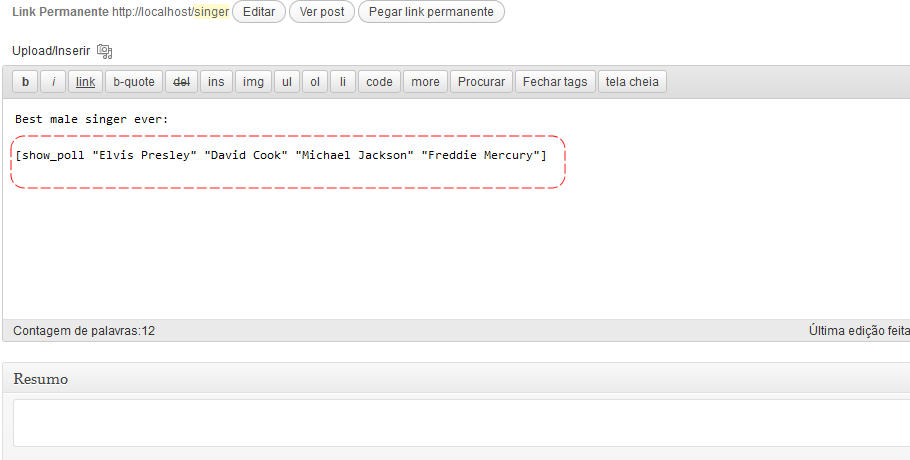Switch to fullscreen with tela cheia

[632, 82]
